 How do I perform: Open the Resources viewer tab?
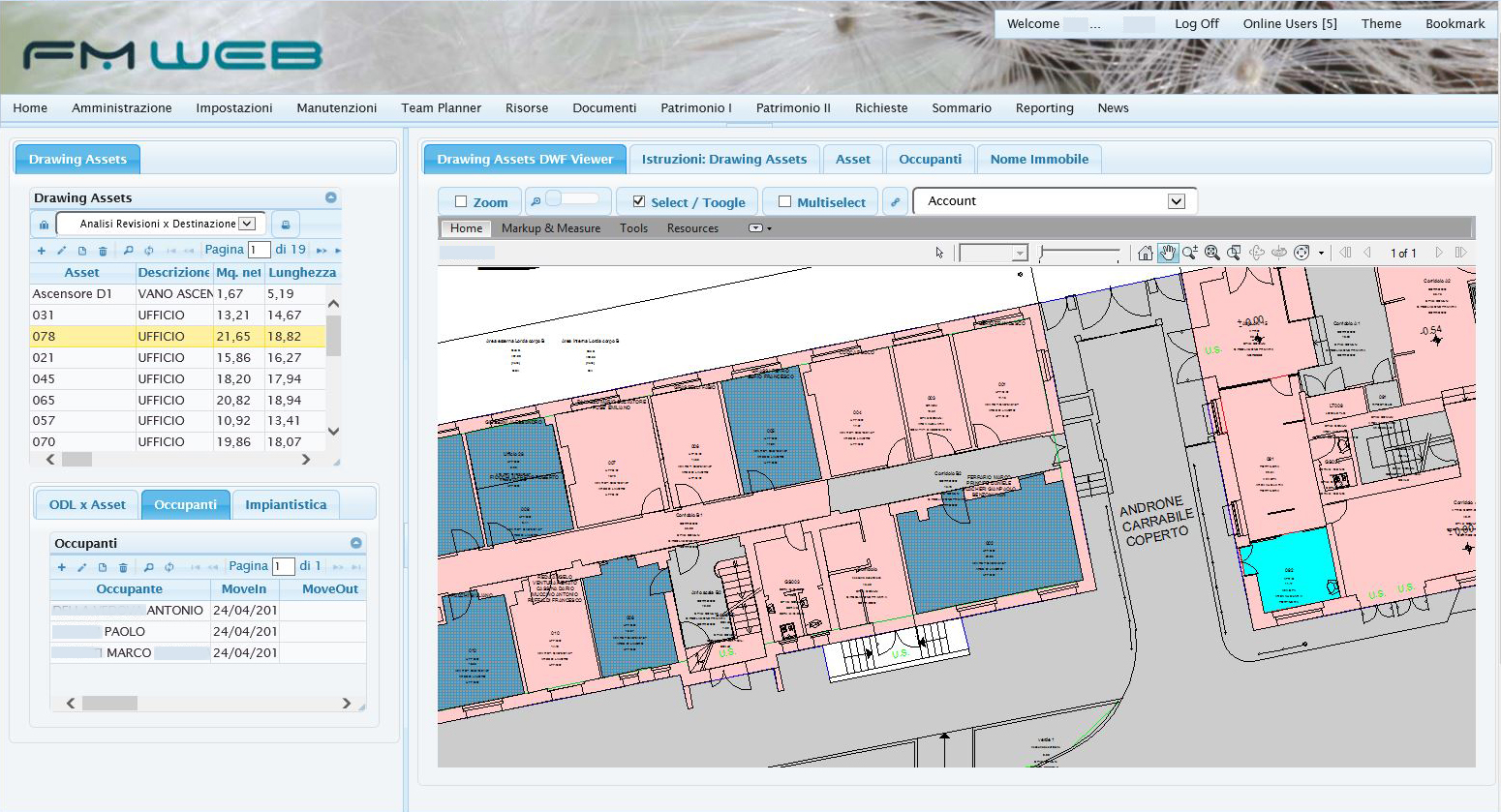[x=692, y=228]
